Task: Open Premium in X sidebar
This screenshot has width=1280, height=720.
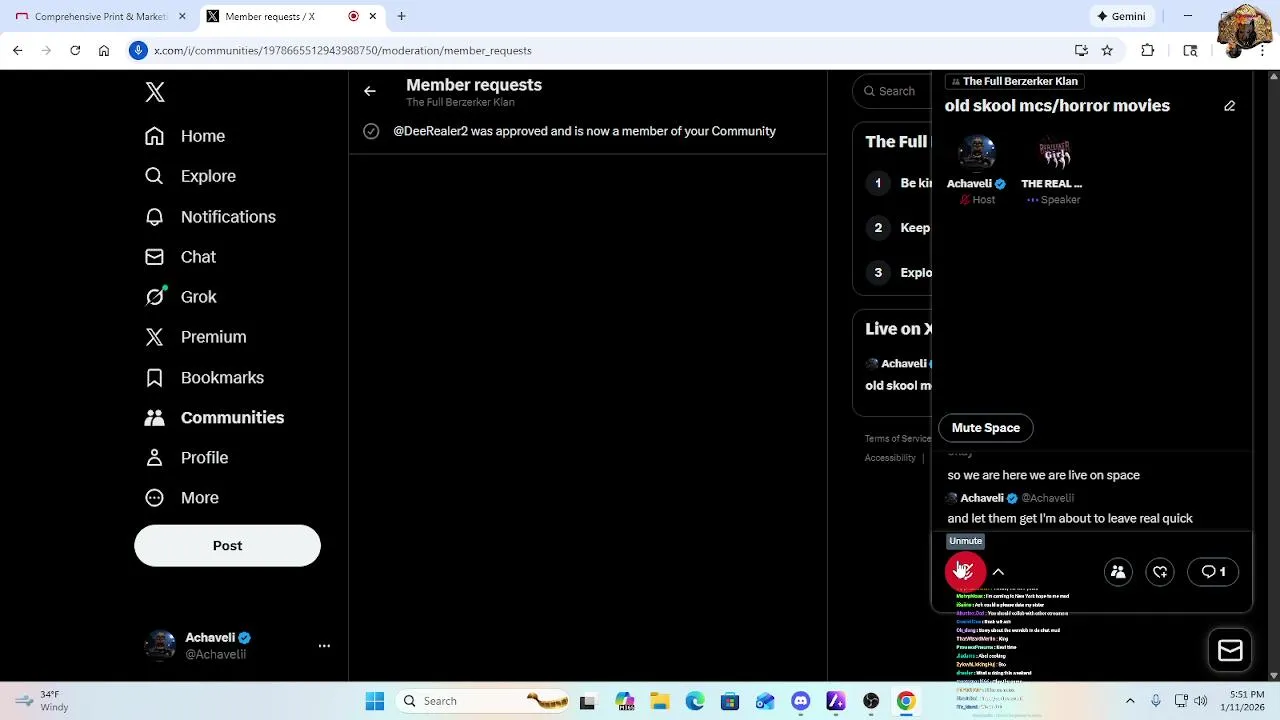Action: pyautogui.click(x=195, y=337)
